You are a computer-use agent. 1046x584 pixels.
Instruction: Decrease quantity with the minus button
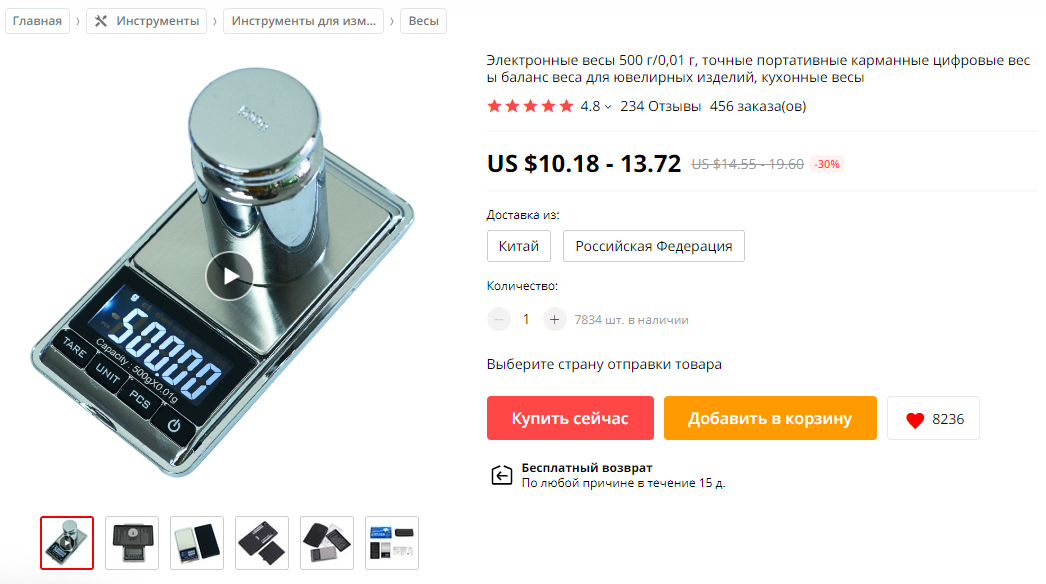tap(498, 320)
